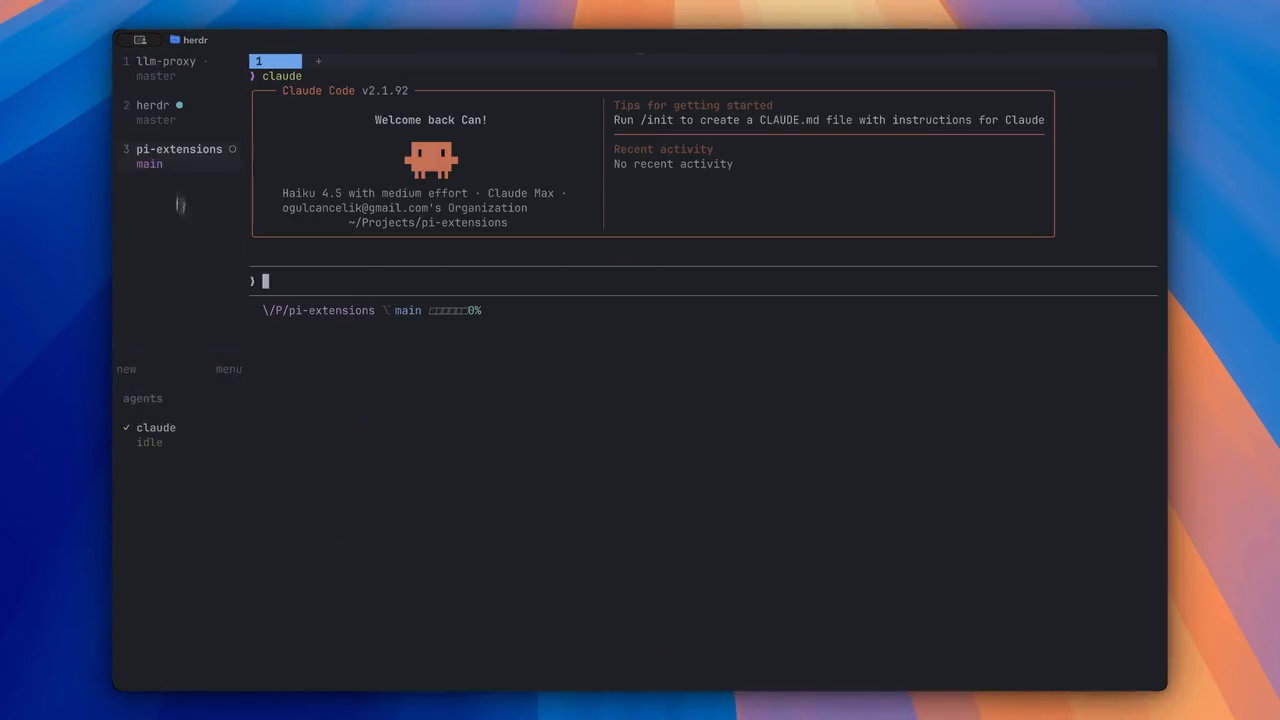Select terminal tab 1
This screenshot has width=1280, height=720.
click(275, 62)
